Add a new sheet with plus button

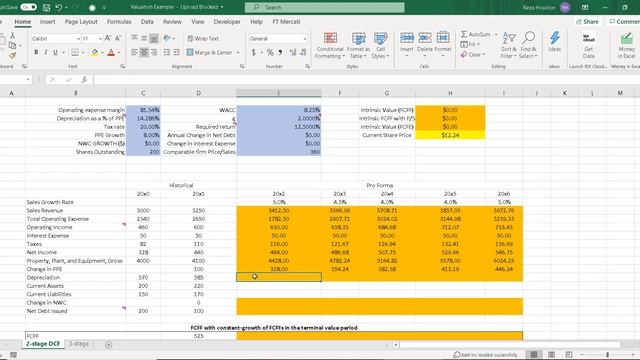coord(108,344)
